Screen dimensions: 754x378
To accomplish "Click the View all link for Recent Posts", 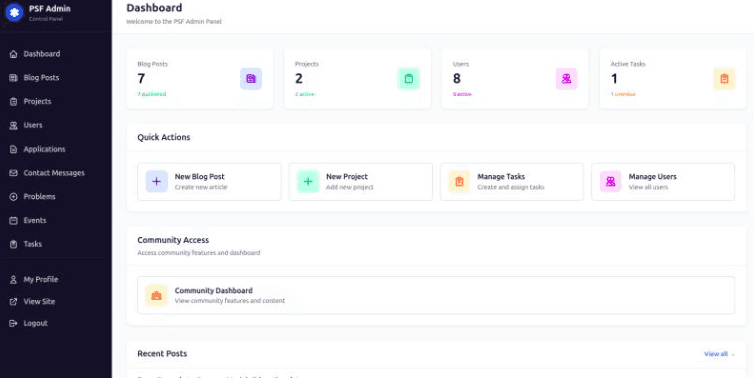I will click(x=719, y=354).
